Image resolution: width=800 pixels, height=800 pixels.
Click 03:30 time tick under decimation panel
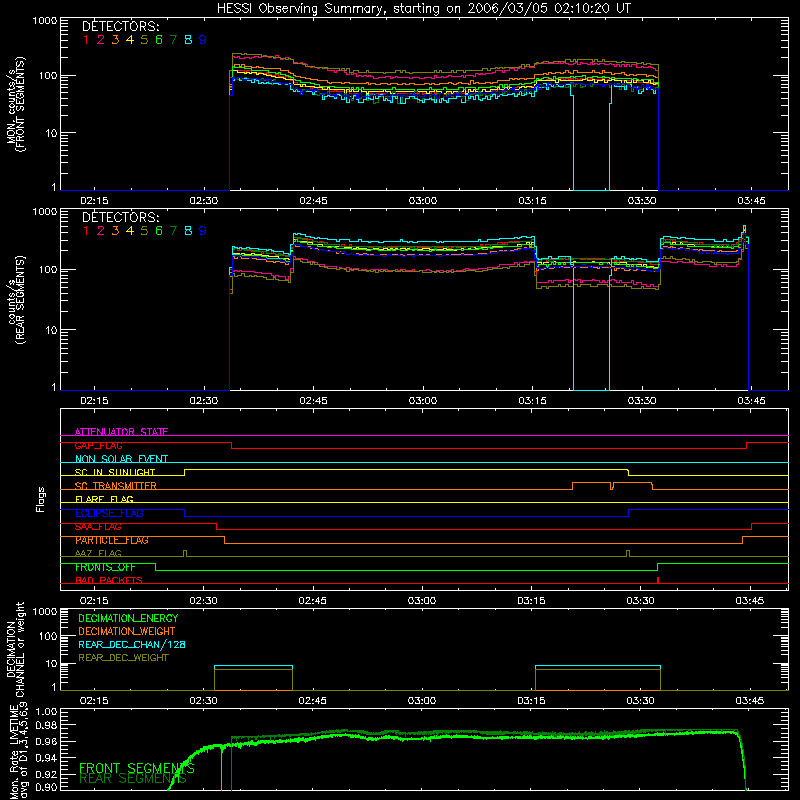640,701
